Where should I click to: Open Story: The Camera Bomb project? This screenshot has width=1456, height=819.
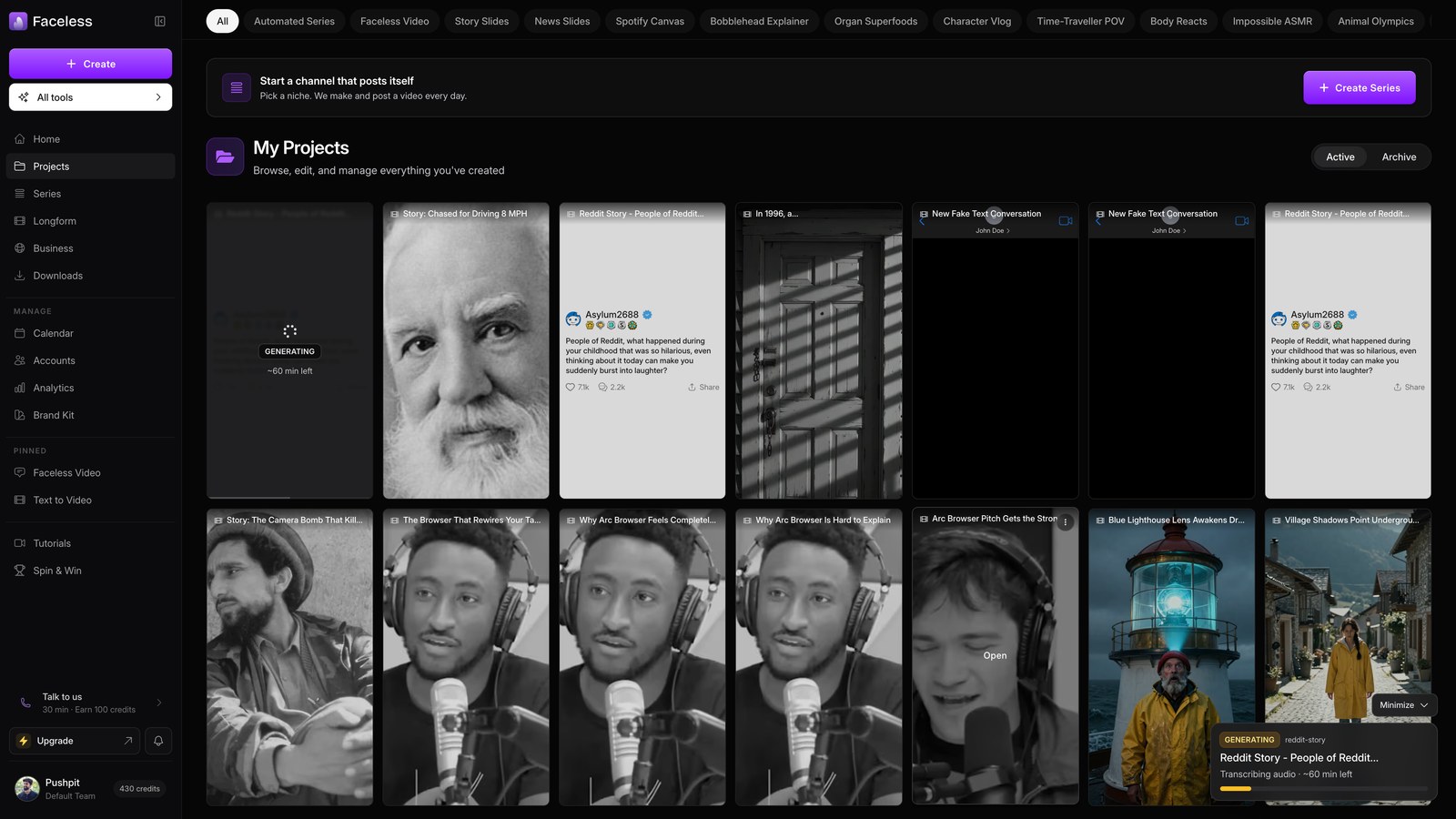[289, 657]
